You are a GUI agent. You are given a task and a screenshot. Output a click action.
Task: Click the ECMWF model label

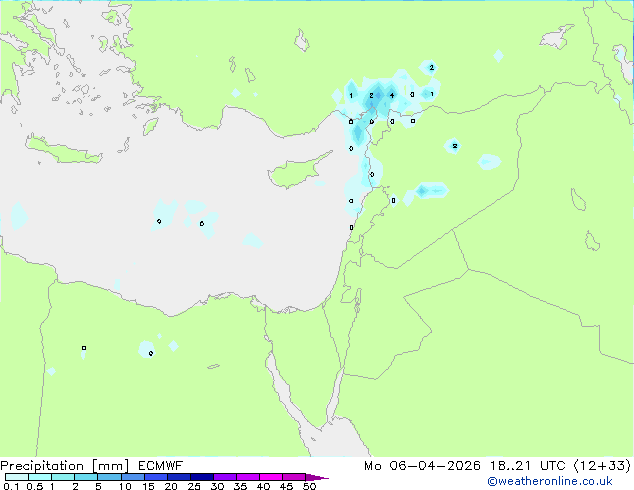pyautogui.click(x=161, y=466)
